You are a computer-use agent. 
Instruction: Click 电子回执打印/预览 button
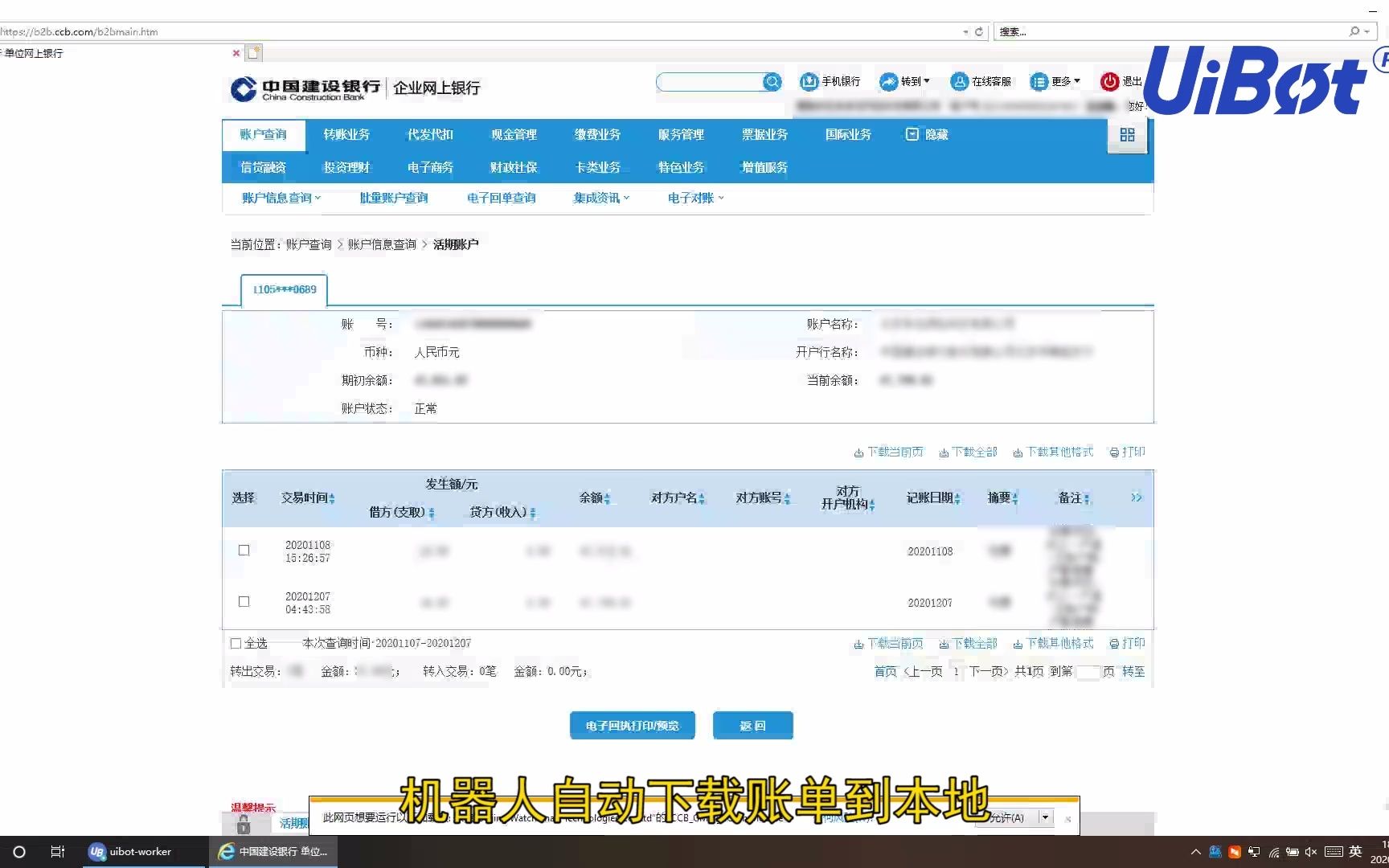633,726
